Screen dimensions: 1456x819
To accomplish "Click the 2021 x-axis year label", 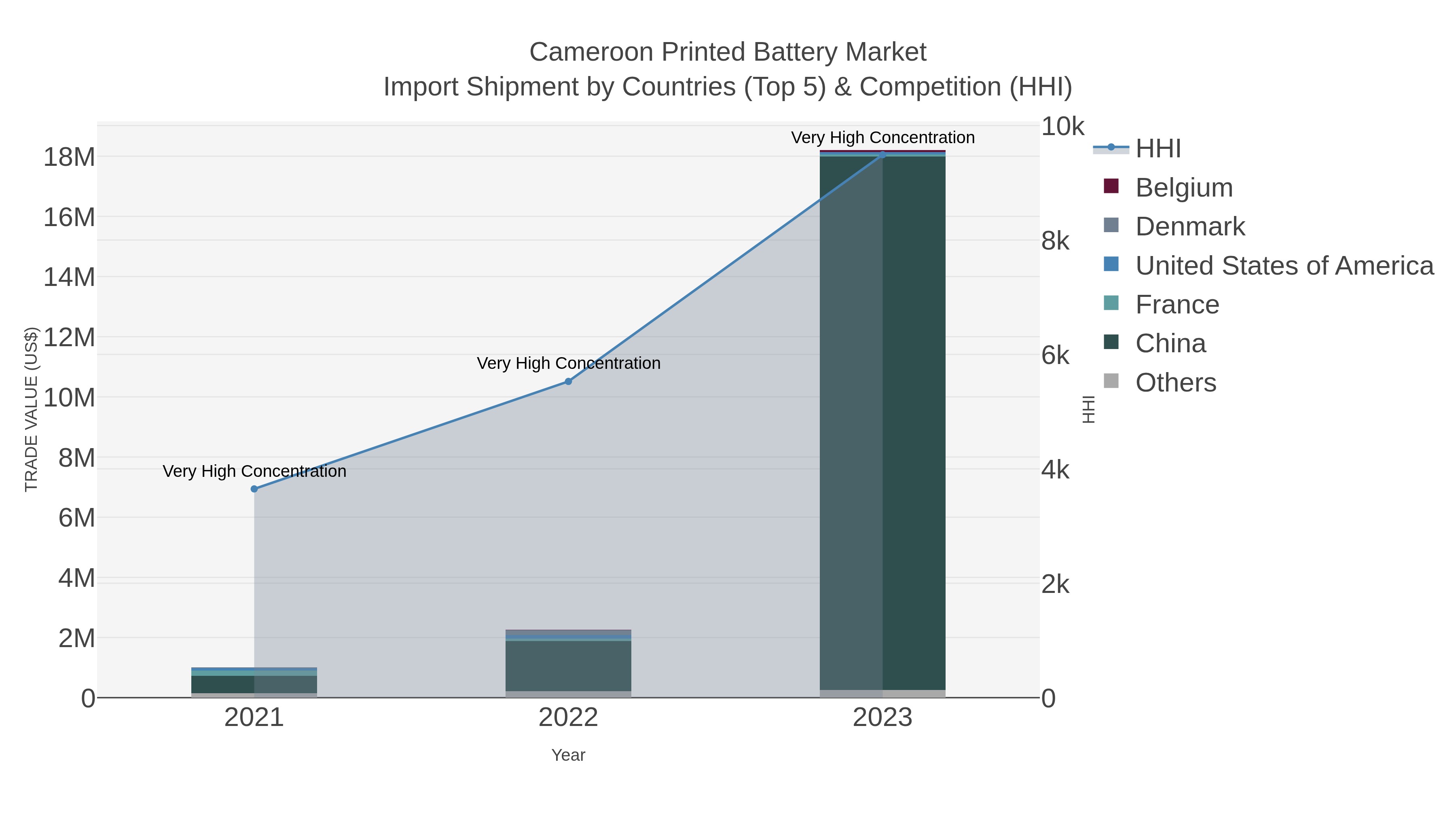I will pyautogui.click(x=254, y=718).
